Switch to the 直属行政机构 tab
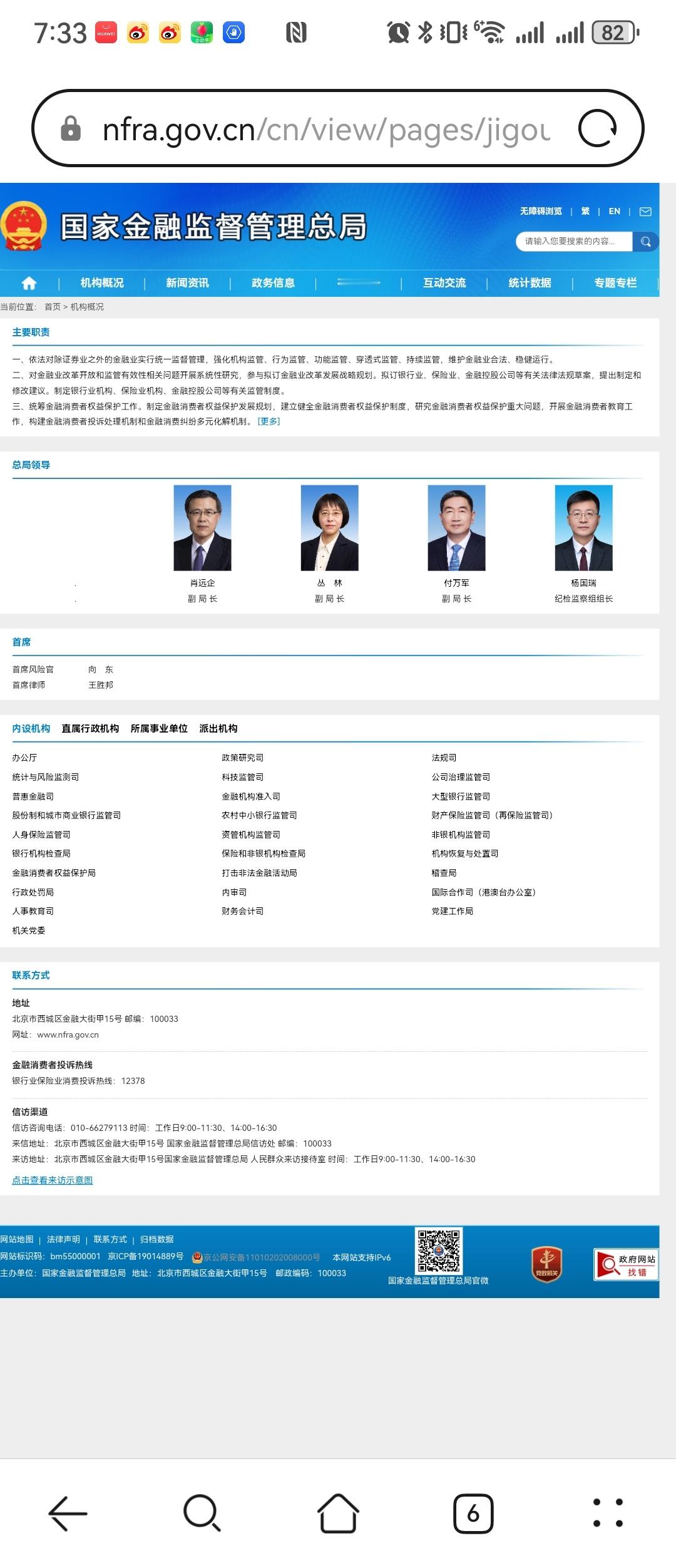The width and height of the screenshot is (676, 1568). tap(90, 729)
